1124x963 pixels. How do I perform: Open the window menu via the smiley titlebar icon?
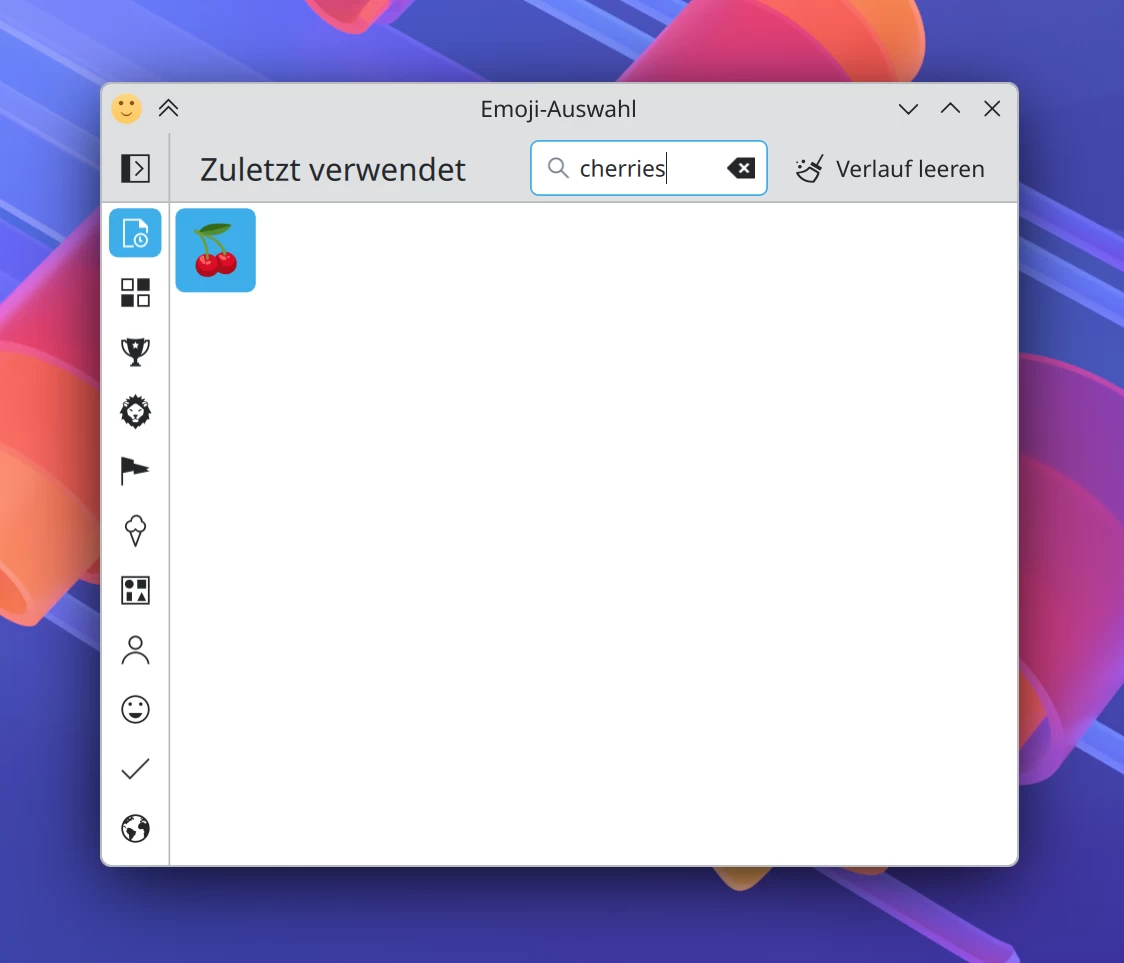[125, 109]
